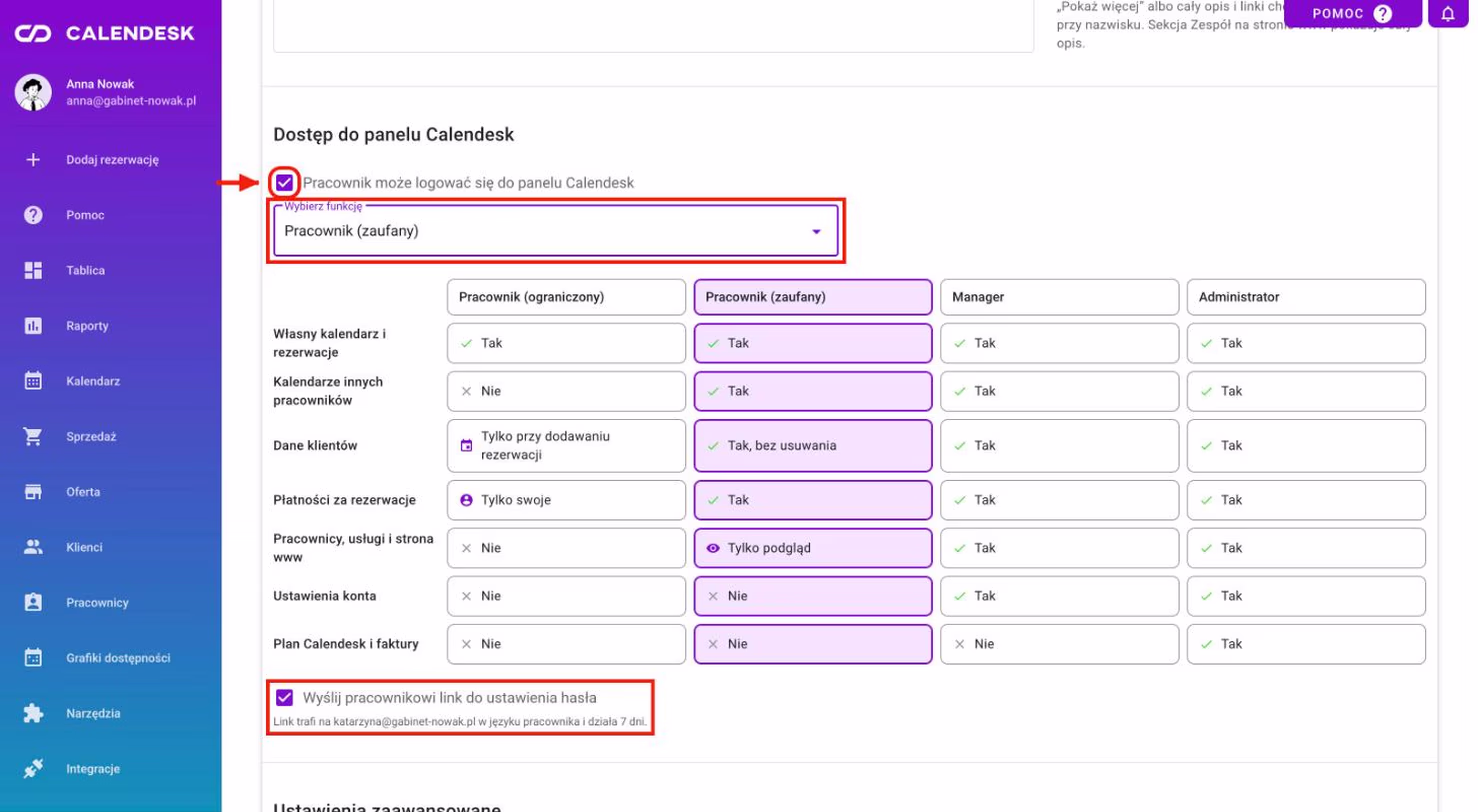Open Anna Nowak's profile avatar

pos(33,92)
